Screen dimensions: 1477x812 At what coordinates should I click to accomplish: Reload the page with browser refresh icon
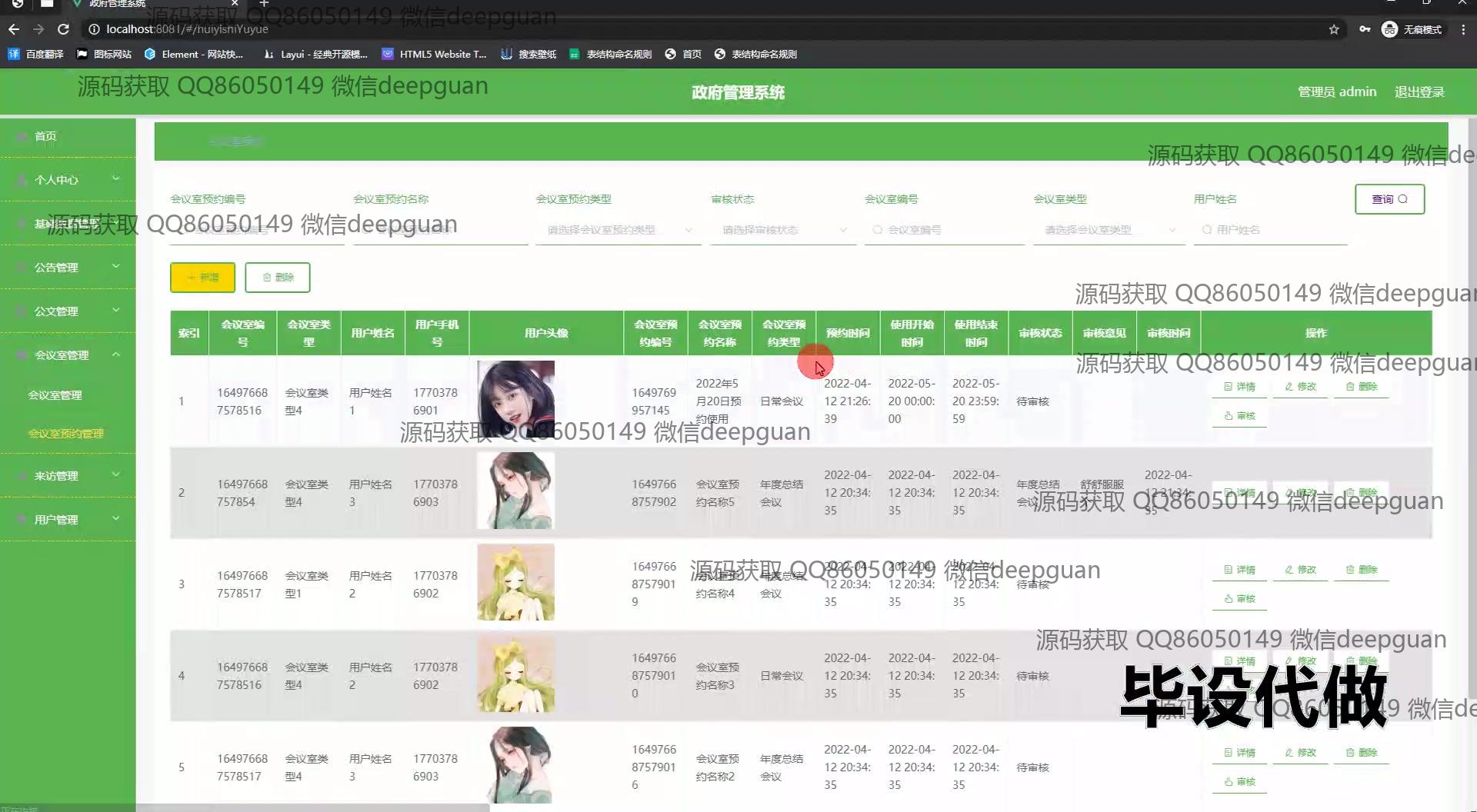point(64,29)
